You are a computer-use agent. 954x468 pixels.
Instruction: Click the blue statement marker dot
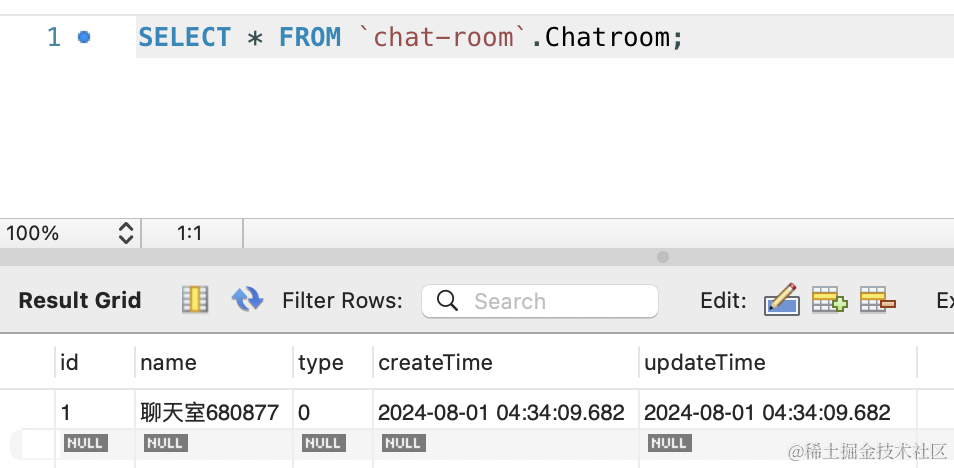[84, 37]
